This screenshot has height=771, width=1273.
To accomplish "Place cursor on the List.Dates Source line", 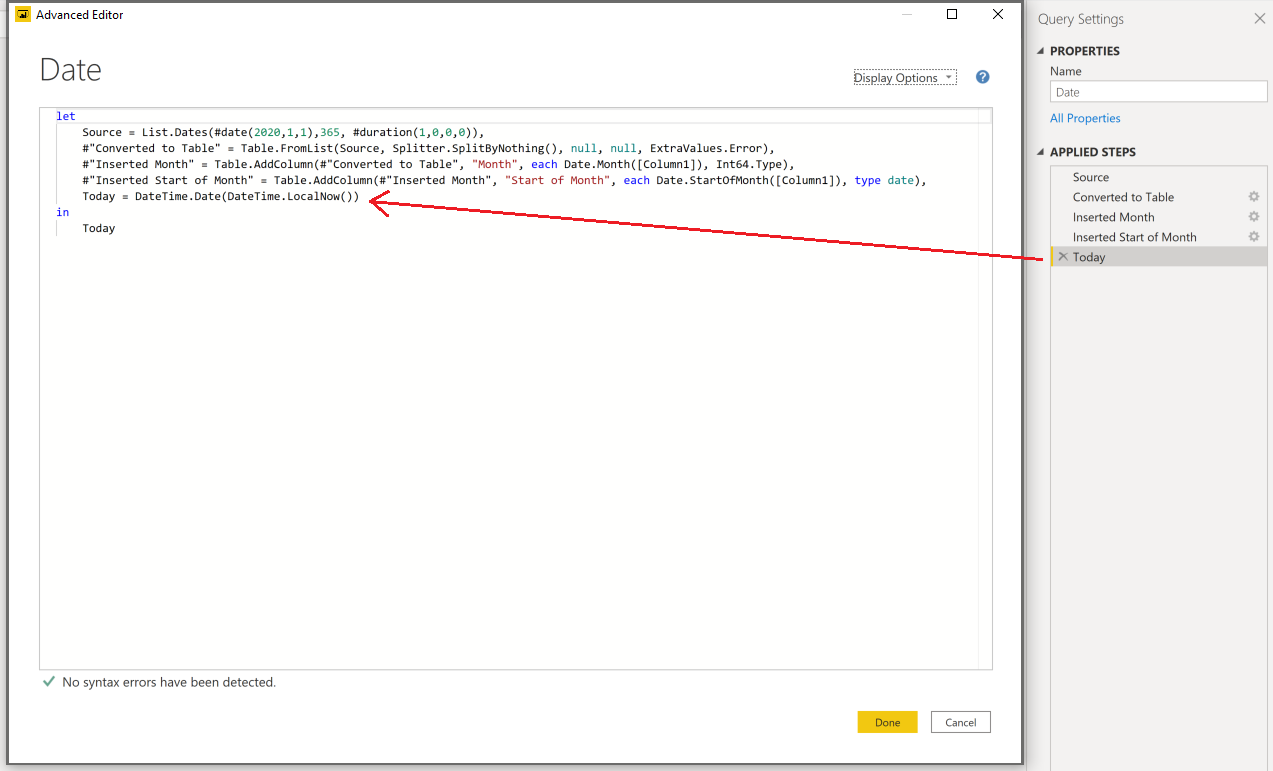I will pos(283,132).
